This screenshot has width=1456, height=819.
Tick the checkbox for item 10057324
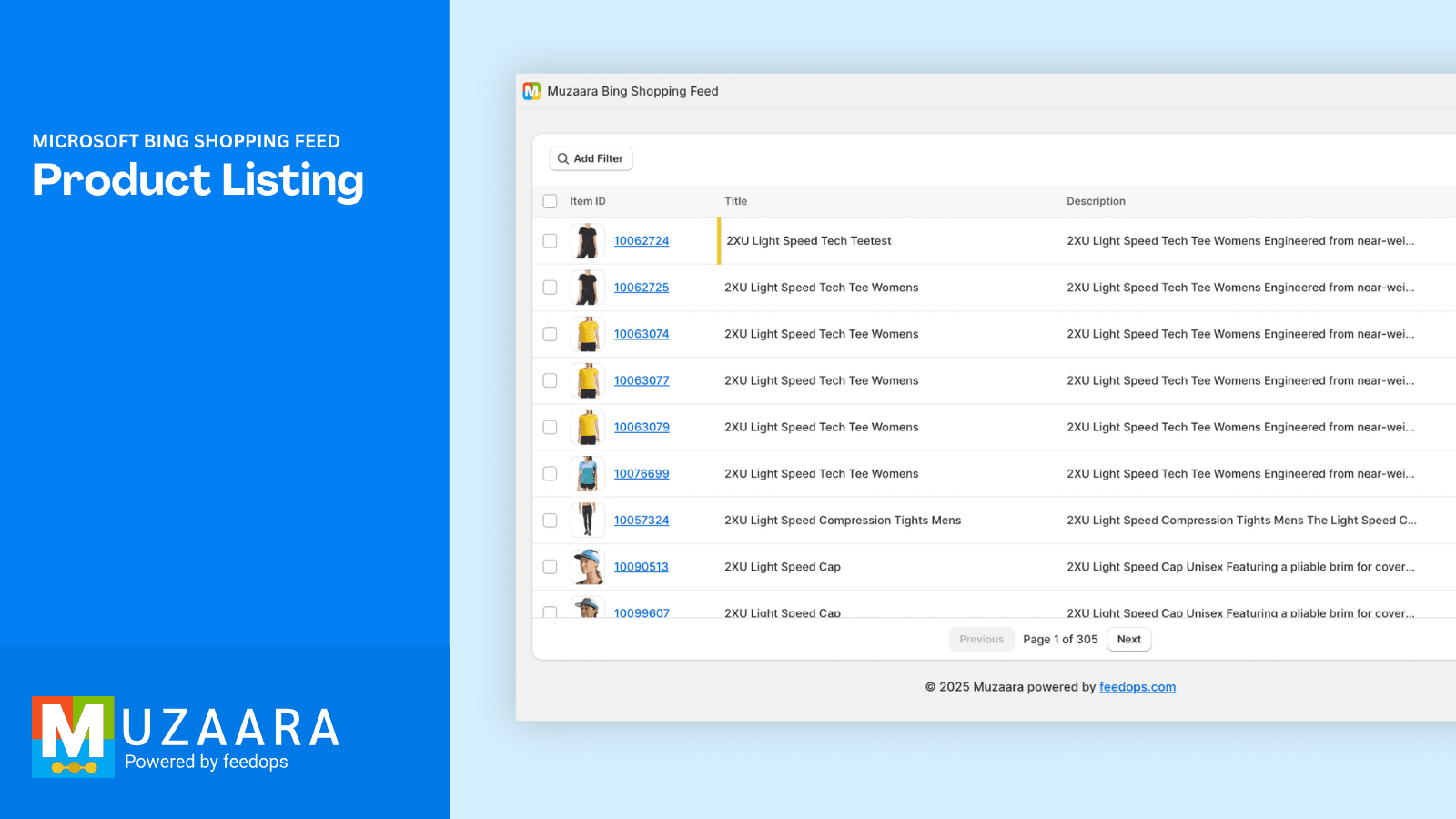[550, 521]
